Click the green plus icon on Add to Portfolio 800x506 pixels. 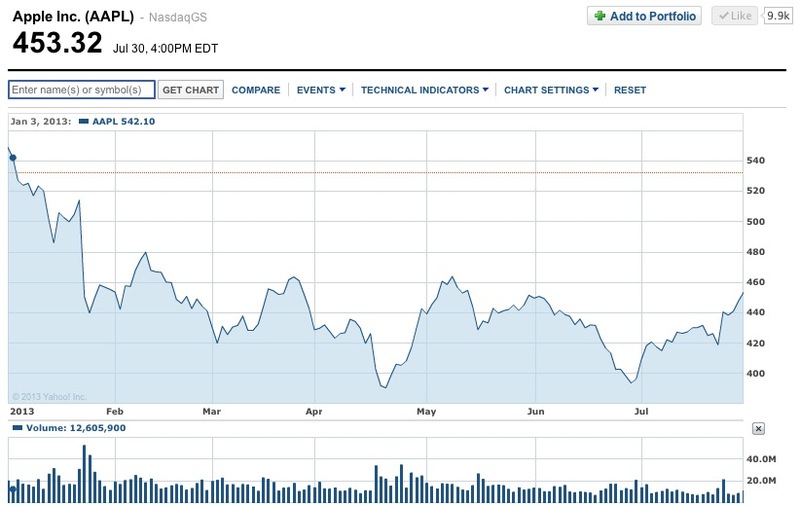pyautogui.click(x=600, y=16)
